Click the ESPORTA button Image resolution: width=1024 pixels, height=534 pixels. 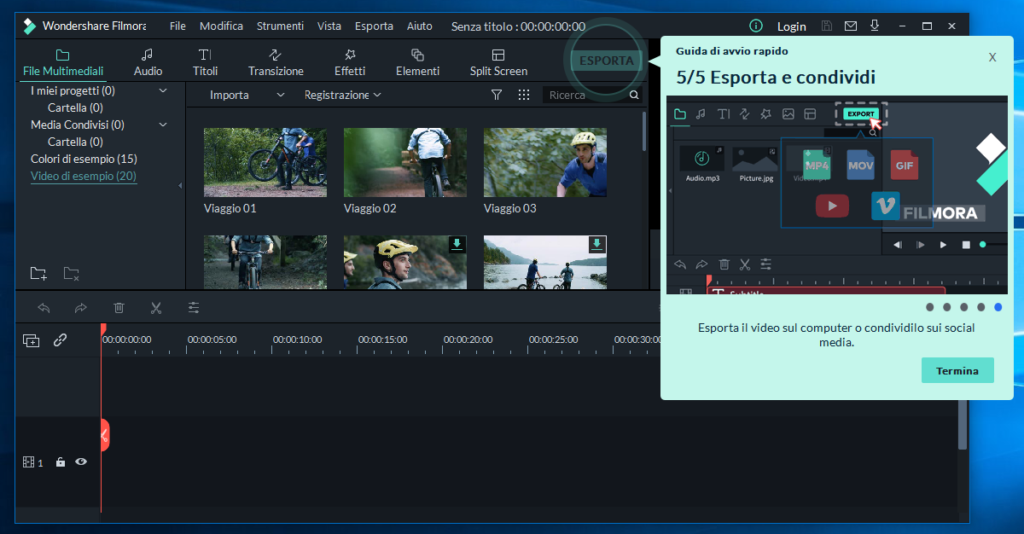(607, 60)
